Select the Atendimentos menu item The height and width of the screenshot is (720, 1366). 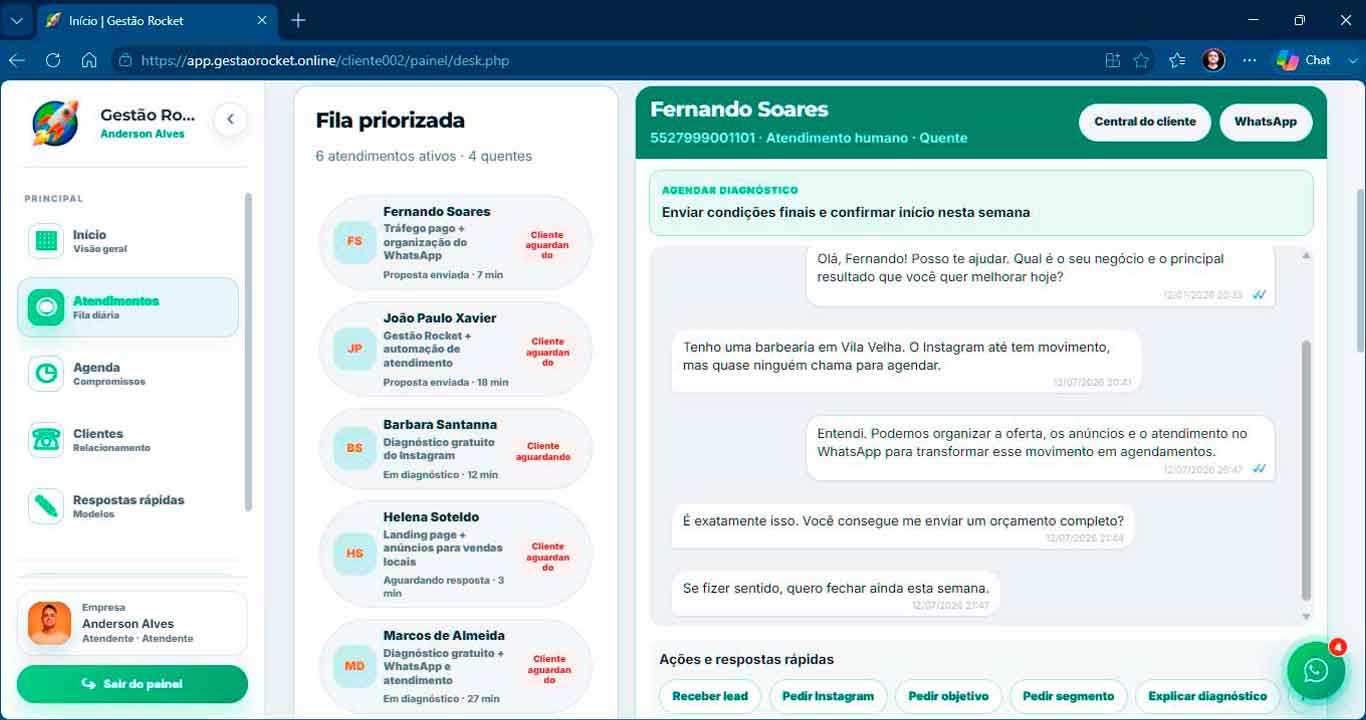click(x=128, y=307)
